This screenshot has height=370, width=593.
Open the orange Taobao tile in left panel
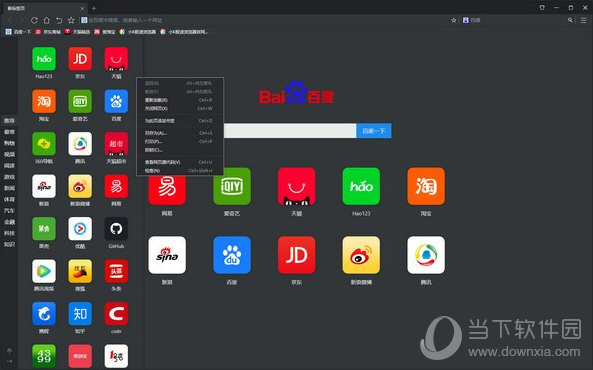44,101
